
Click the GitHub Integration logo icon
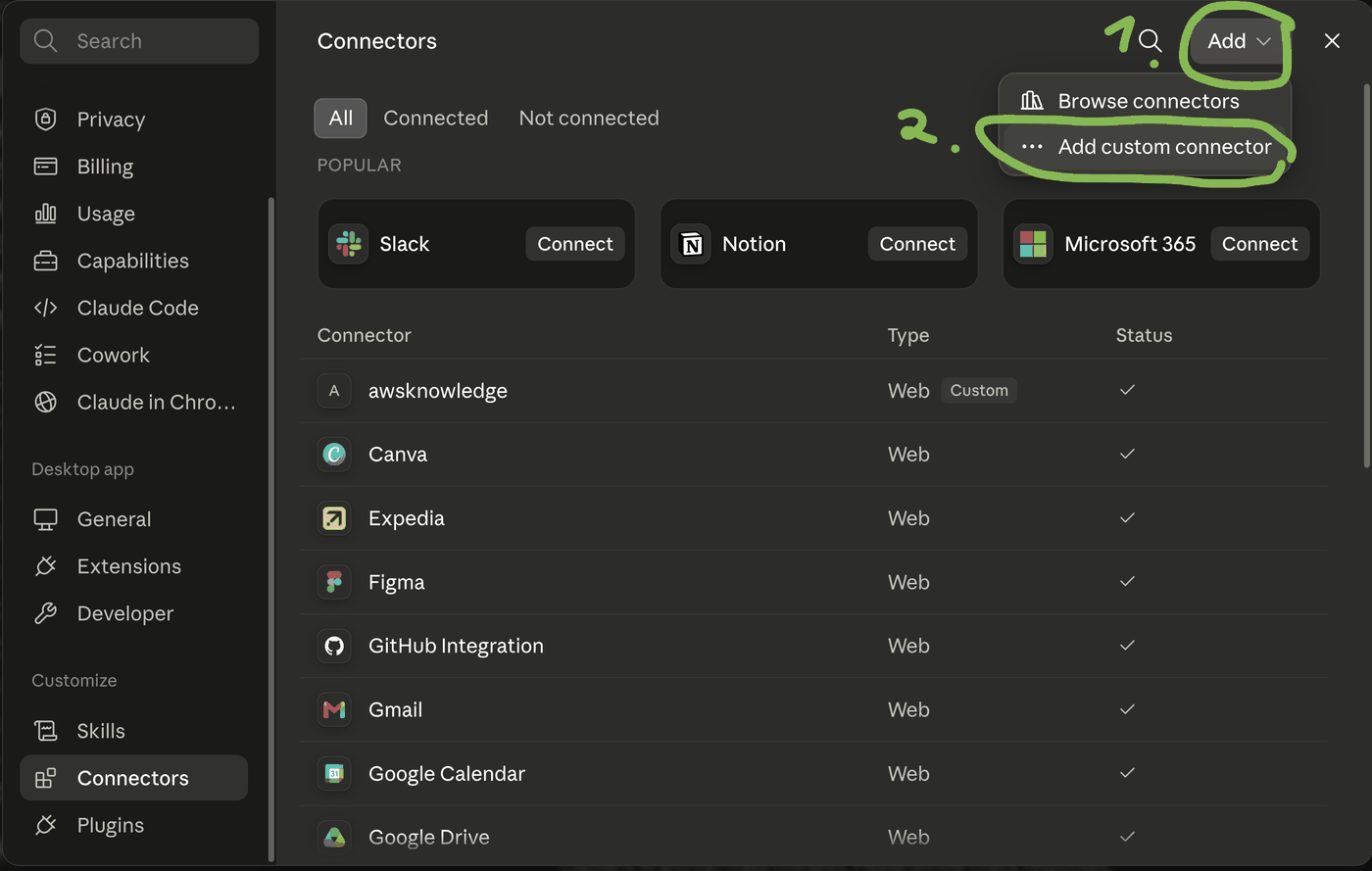coord(334,646)
